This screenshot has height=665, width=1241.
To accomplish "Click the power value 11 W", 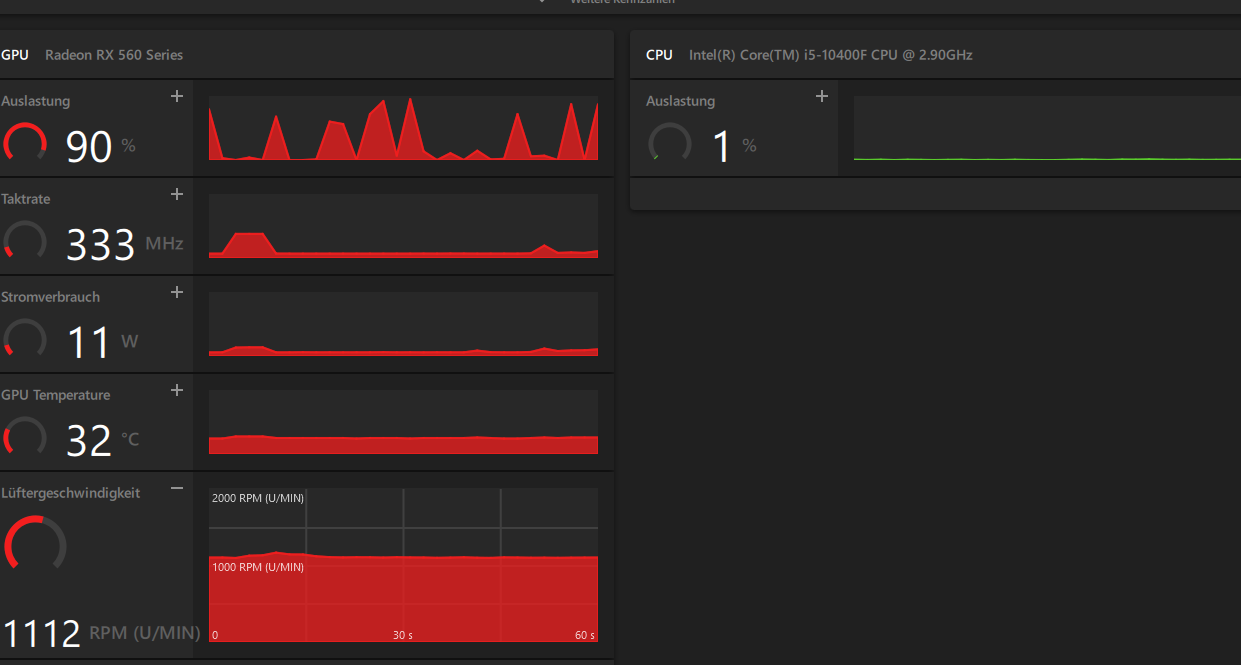I will coord(102,343).
